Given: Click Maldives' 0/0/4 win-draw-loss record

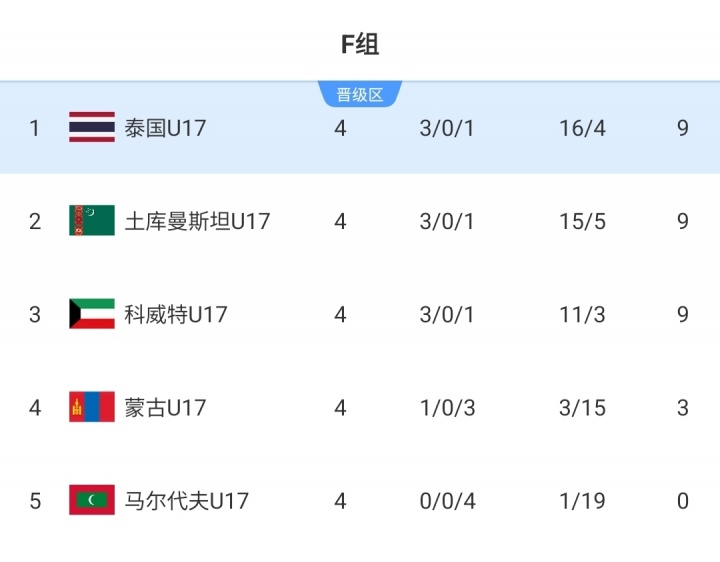Looking at the screenshot, I should [447, 500].
